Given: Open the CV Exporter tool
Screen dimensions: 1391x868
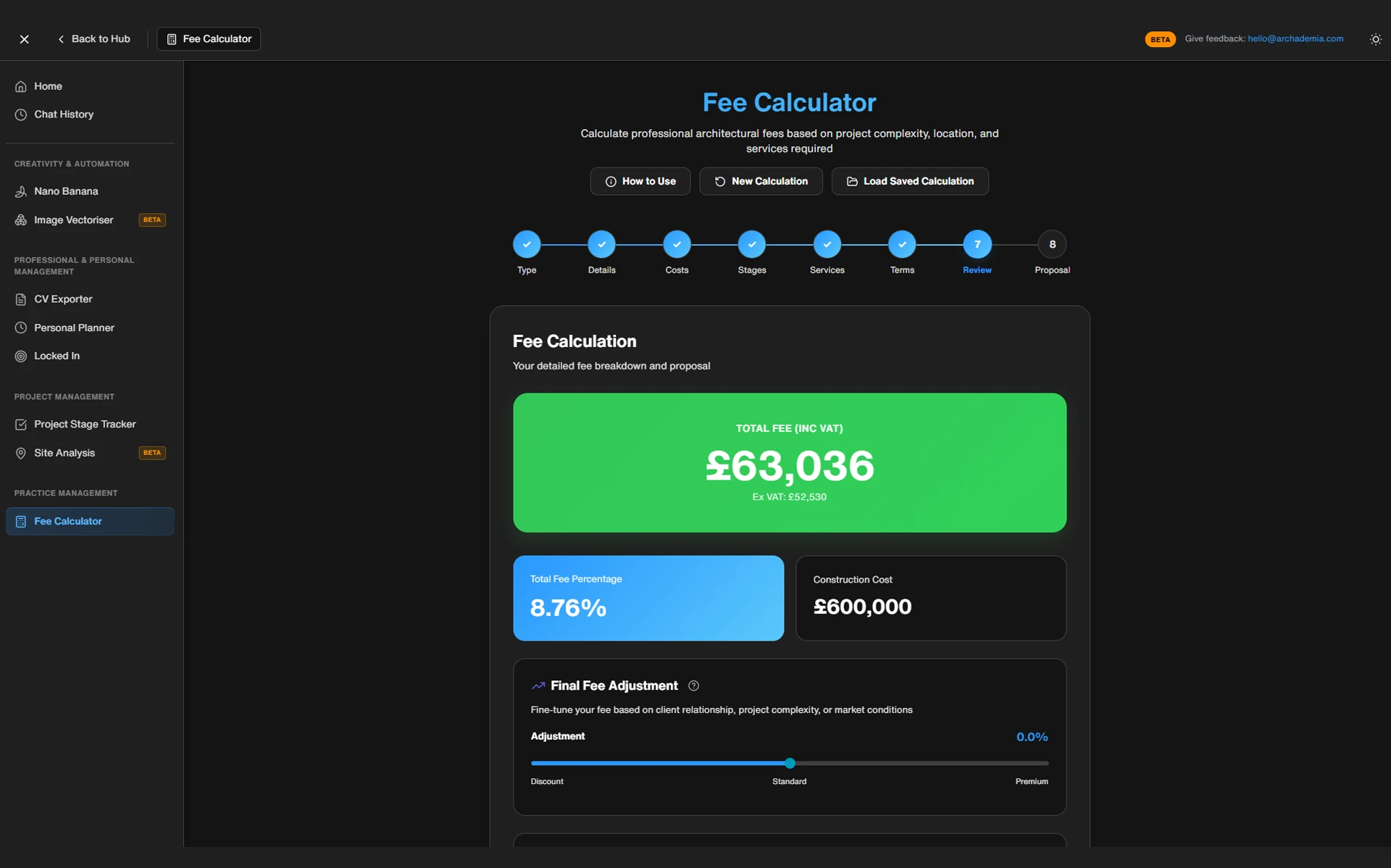Looking at the screenshot, I should click(62, 299).
